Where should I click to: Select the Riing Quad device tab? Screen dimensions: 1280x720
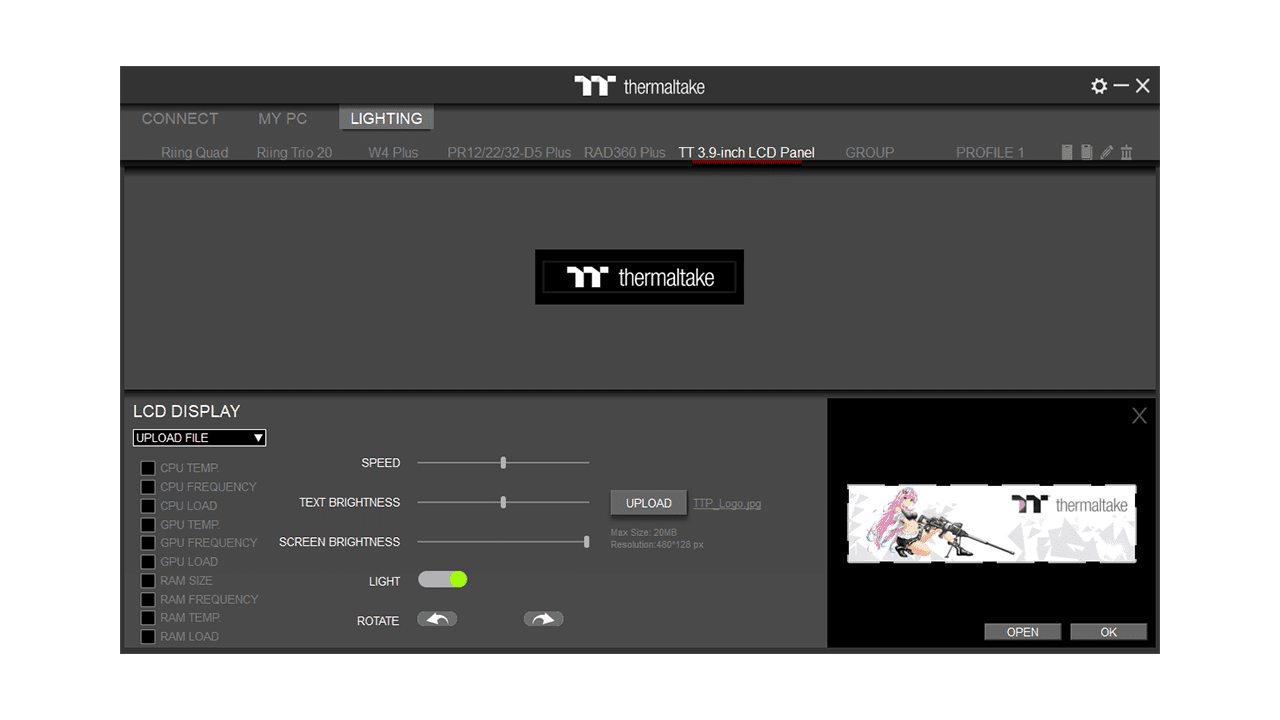195,152
